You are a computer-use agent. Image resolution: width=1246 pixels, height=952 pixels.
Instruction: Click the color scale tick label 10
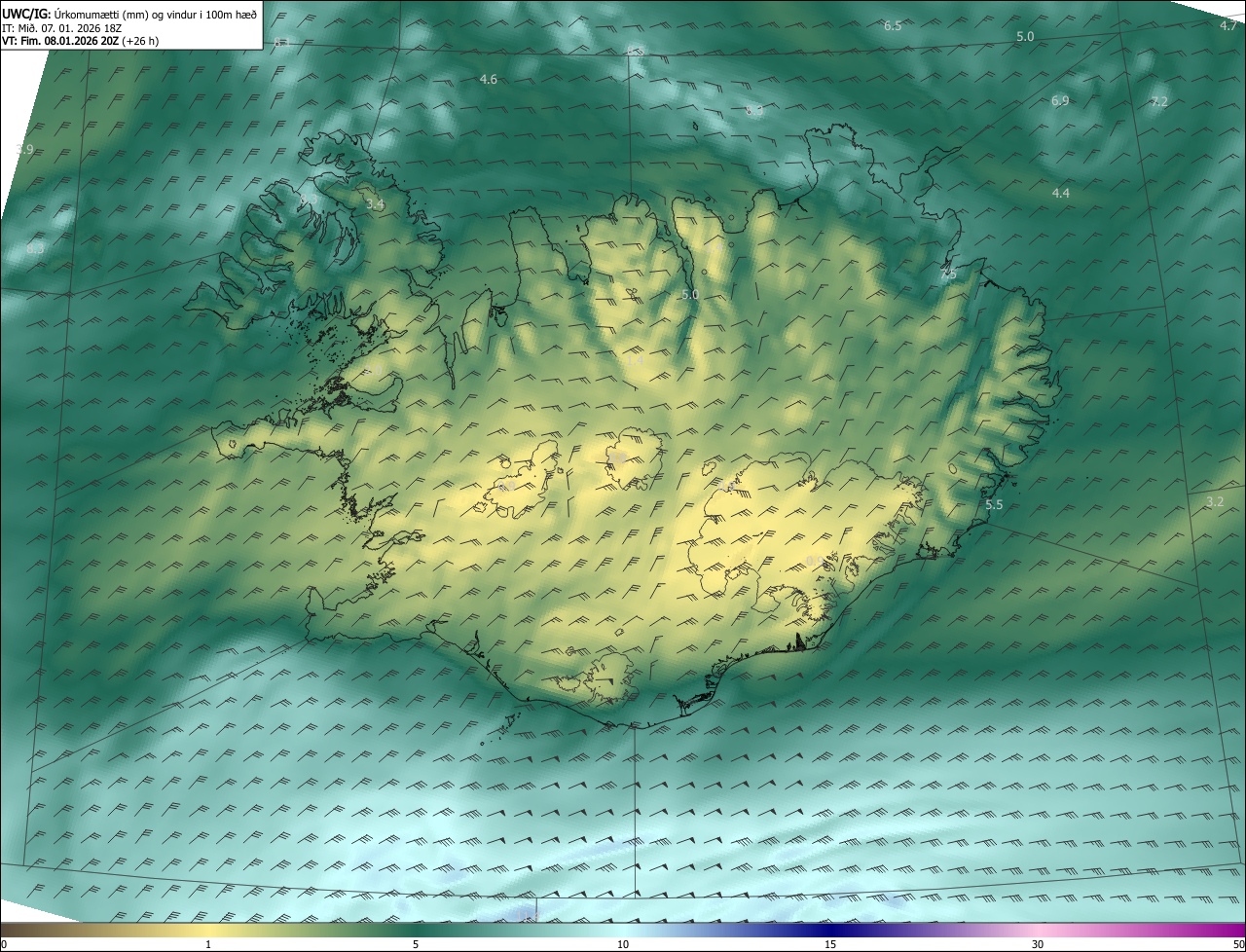click(x=623, y=944)
